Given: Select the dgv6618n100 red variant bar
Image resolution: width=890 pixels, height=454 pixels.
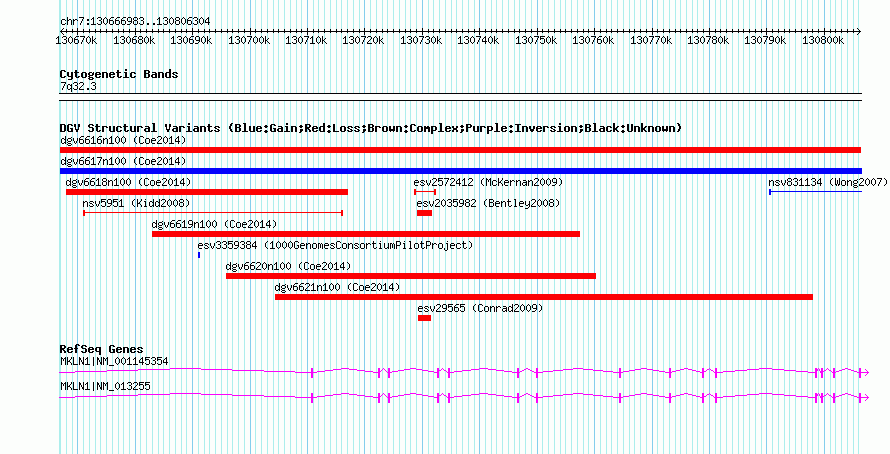Looking at the screenshot, I should pyautogui.click(x=207, y=192).
